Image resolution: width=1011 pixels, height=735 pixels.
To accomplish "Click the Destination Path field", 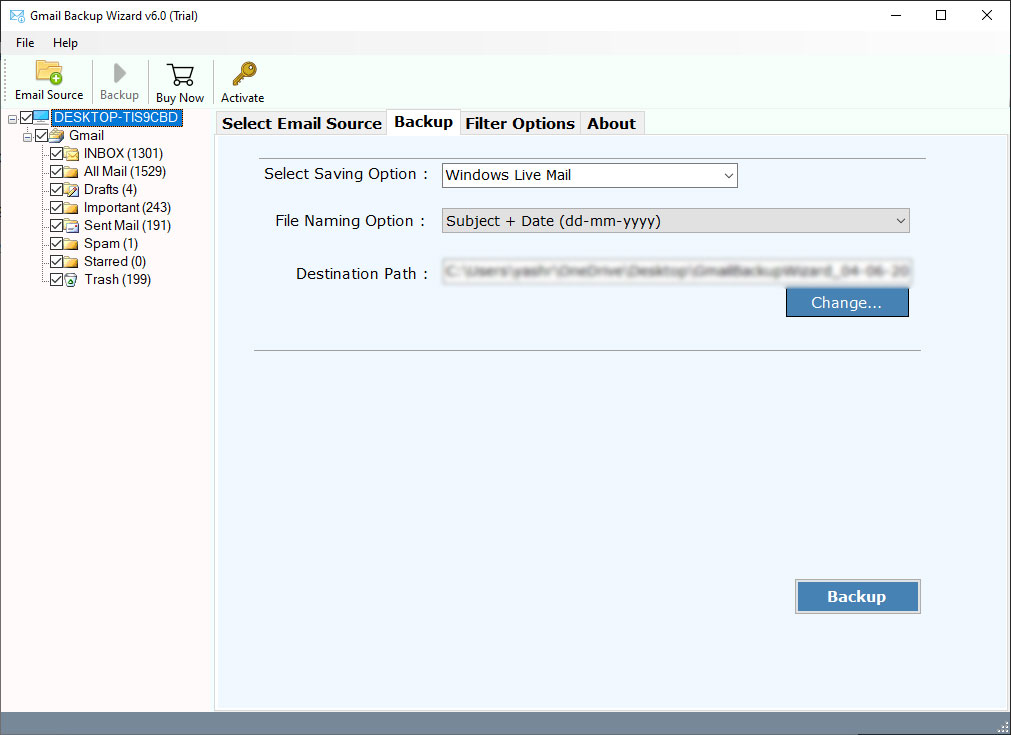I will point(676,271).
